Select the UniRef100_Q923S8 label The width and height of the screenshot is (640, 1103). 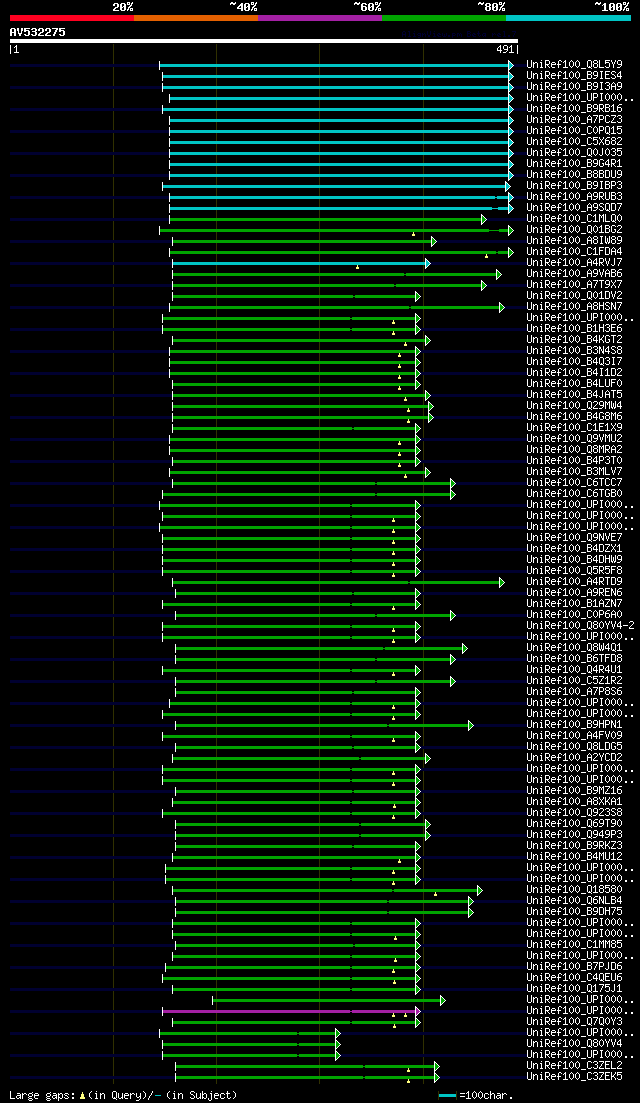[574, 812]
